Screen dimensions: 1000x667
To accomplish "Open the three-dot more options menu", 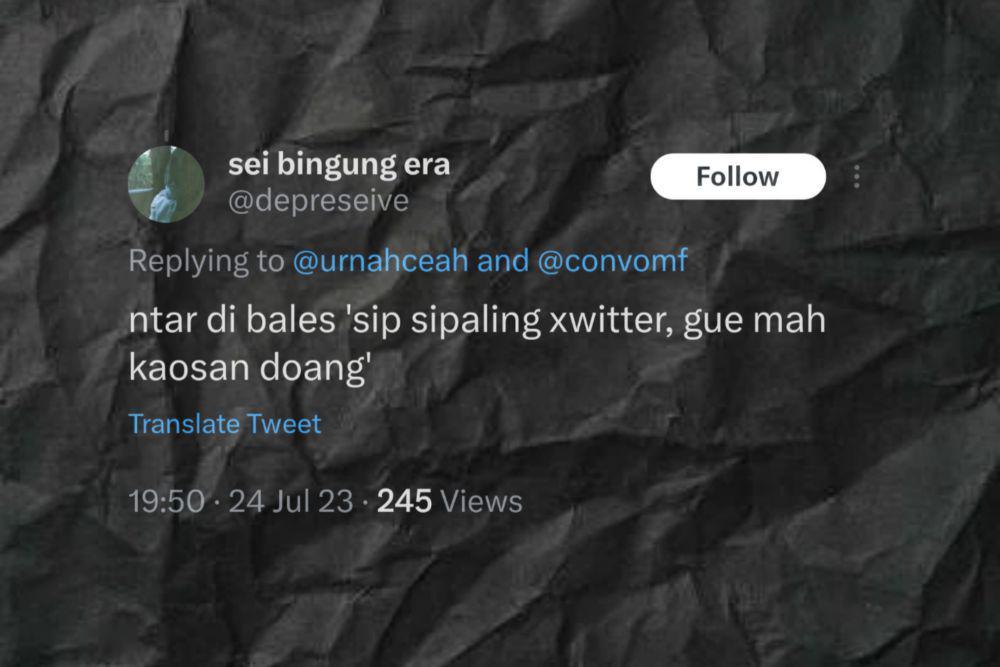I will (857, 177).
